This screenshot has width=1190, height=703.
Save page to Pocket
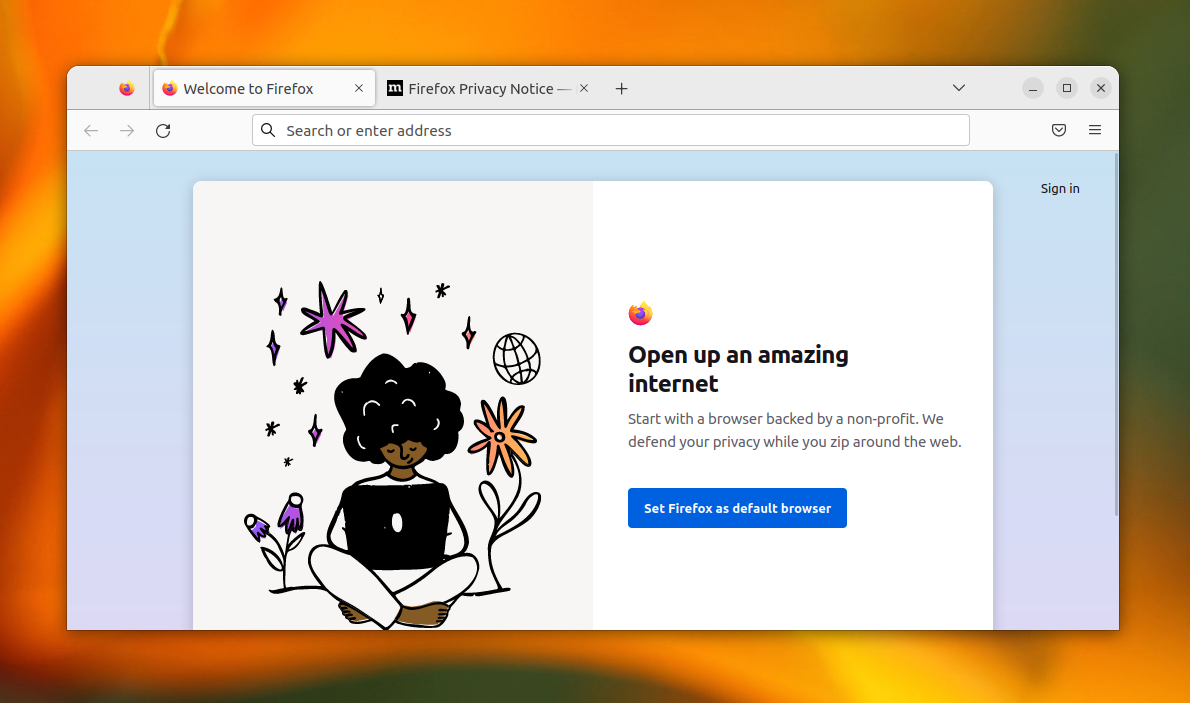pyautogui.click(x=1059, y=130)
